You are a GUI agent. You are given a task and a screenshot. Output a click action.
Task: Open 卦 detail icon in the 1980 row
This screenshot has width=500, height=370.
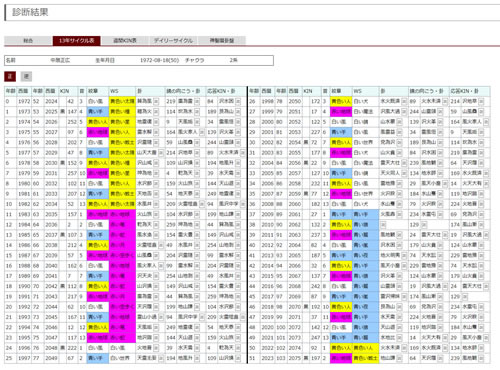coord(156,184)
